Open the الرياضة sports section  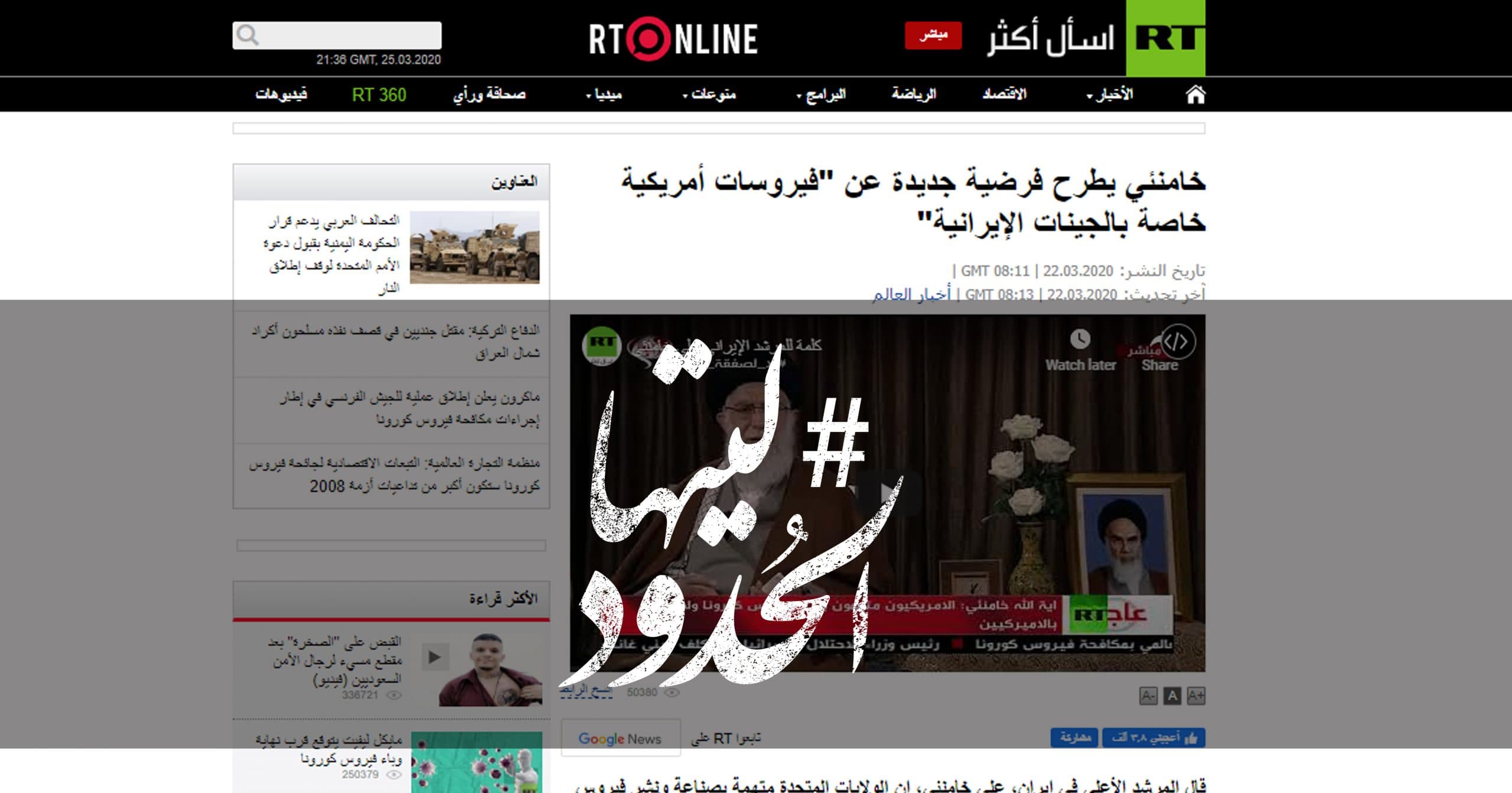pyautogui.click(x=914, y=95)
